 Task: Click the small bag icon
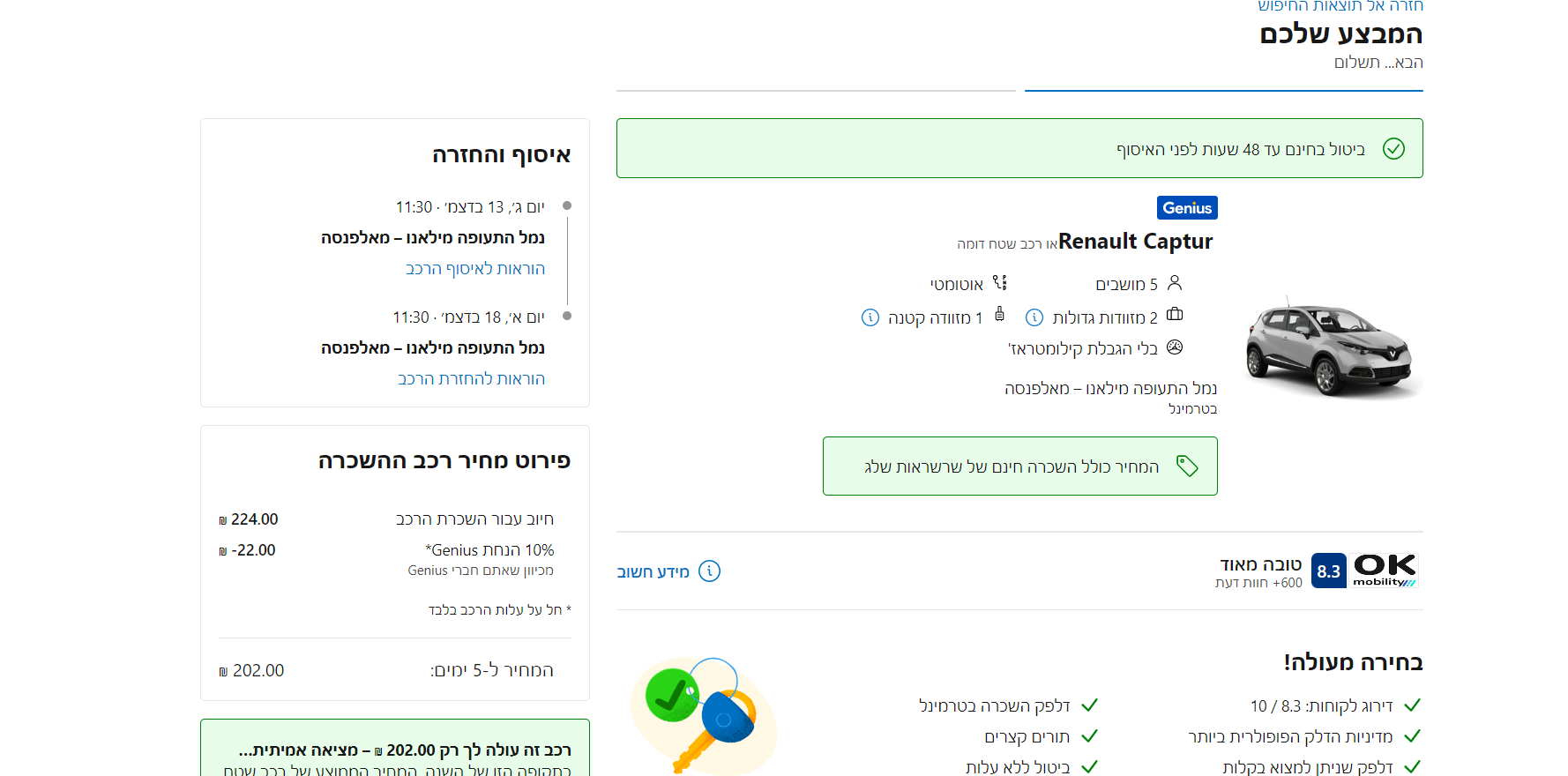[999, 314]
